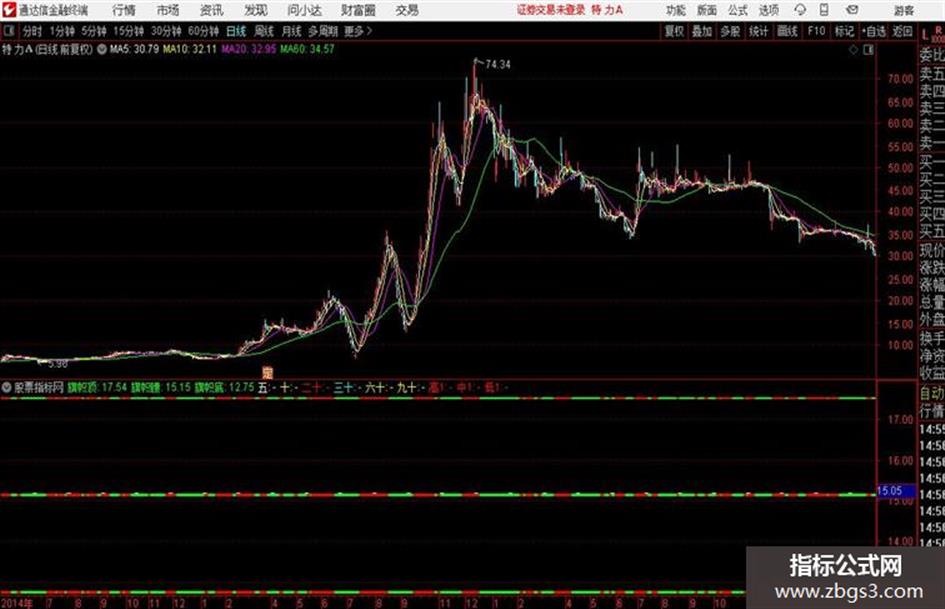Viewport: 945px width, 609px height.
Task: Open the 功能 menu
Action: pos(676,10)
